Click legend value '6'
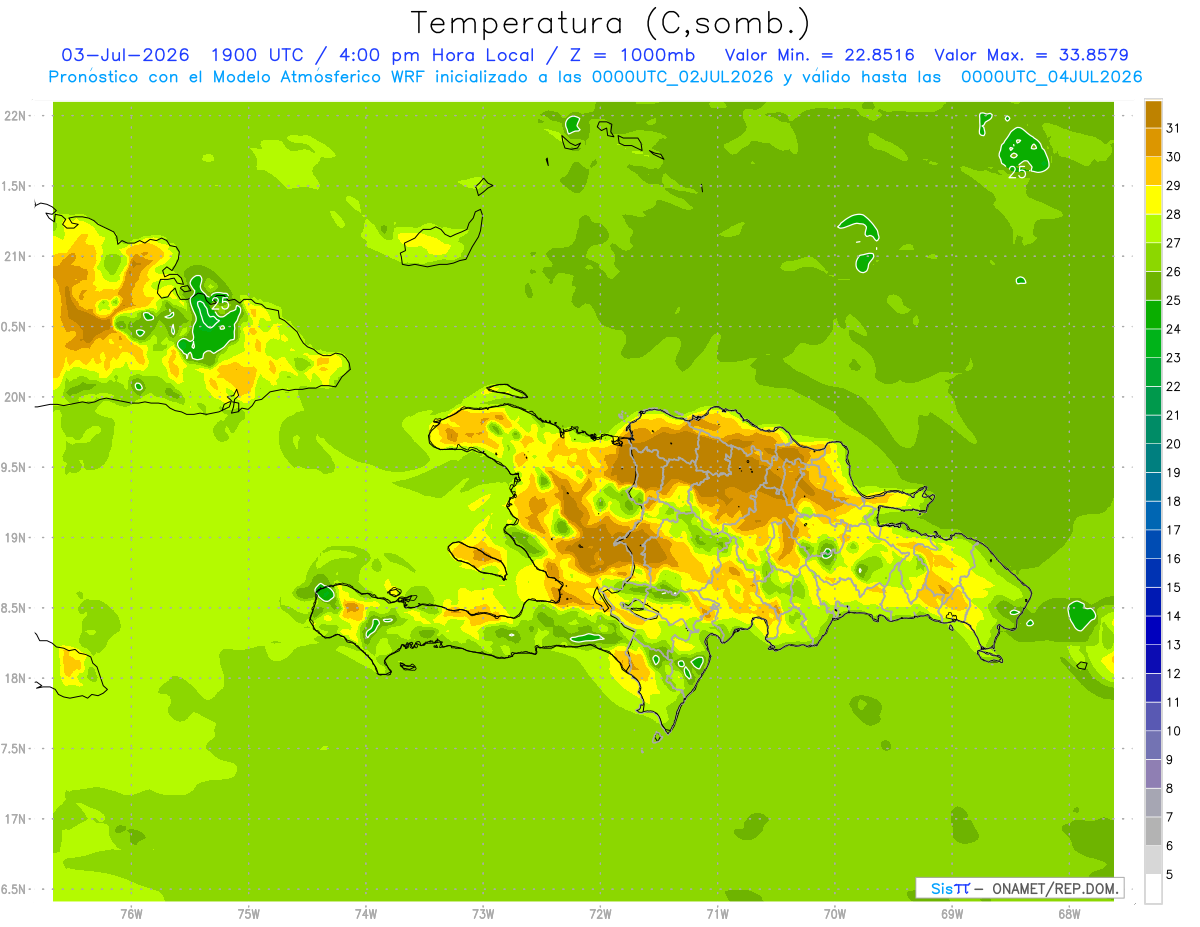The image size is (1200, 927). (x=1169, y=846)
